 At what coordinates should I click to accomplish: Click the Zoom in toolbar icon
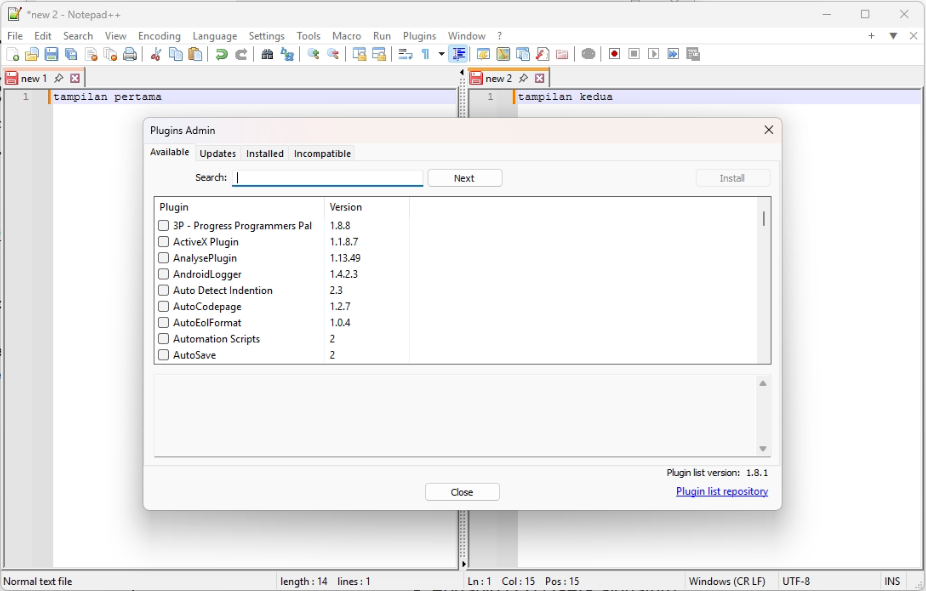pos(313,54)
